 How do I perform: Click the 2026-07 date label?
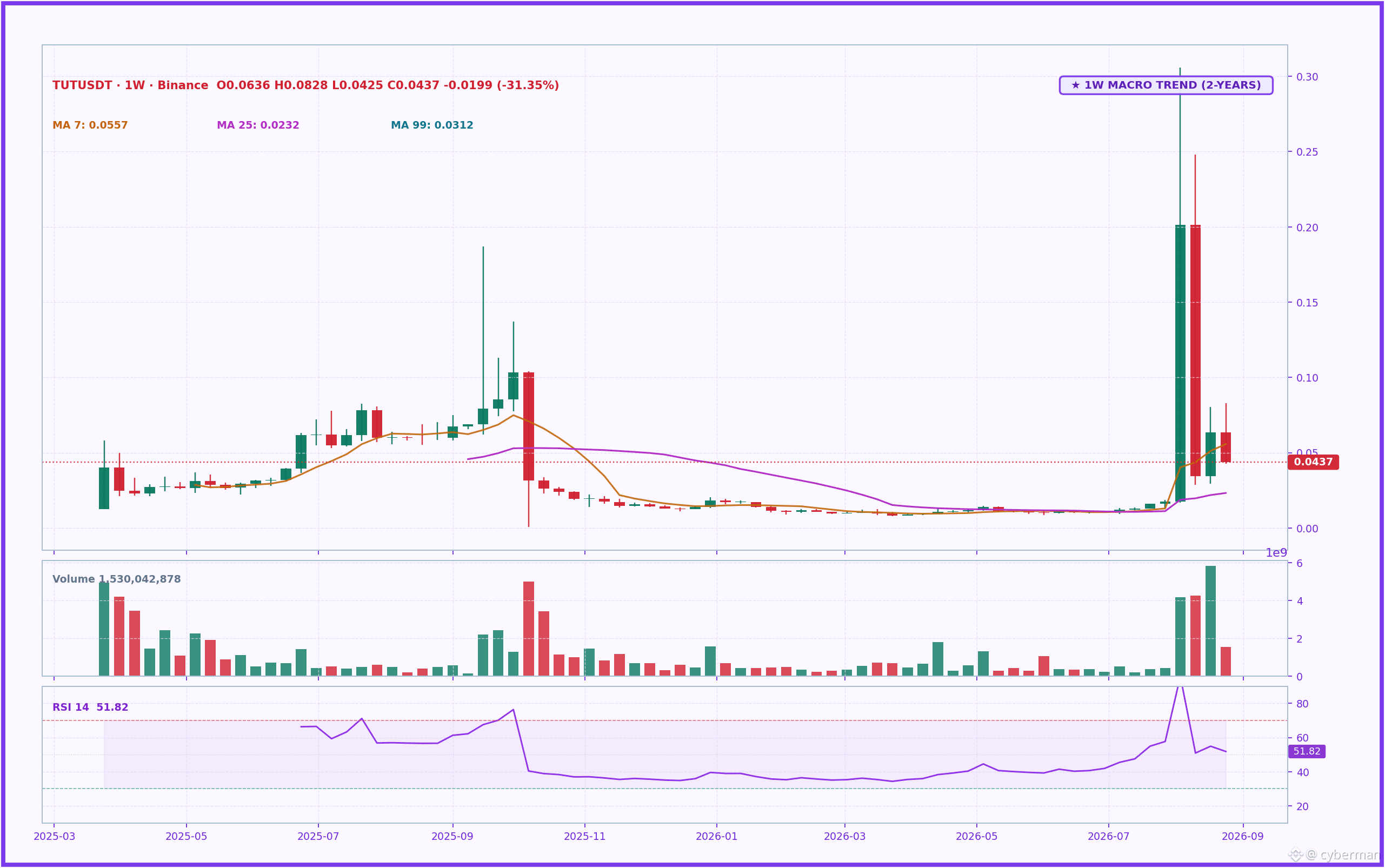click(x=1108, y=837)
